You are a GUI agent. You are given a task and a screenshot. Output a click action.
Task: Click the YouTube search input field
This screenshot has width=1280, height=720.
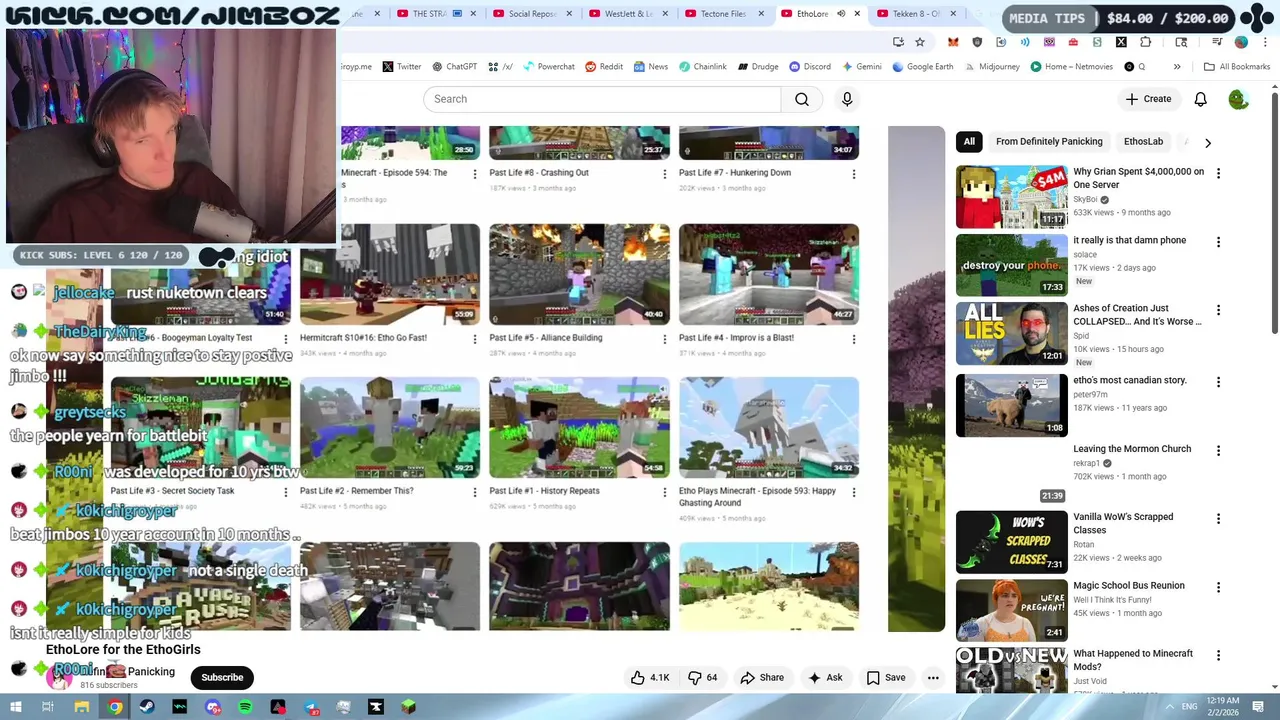click(x=602, y=99)
